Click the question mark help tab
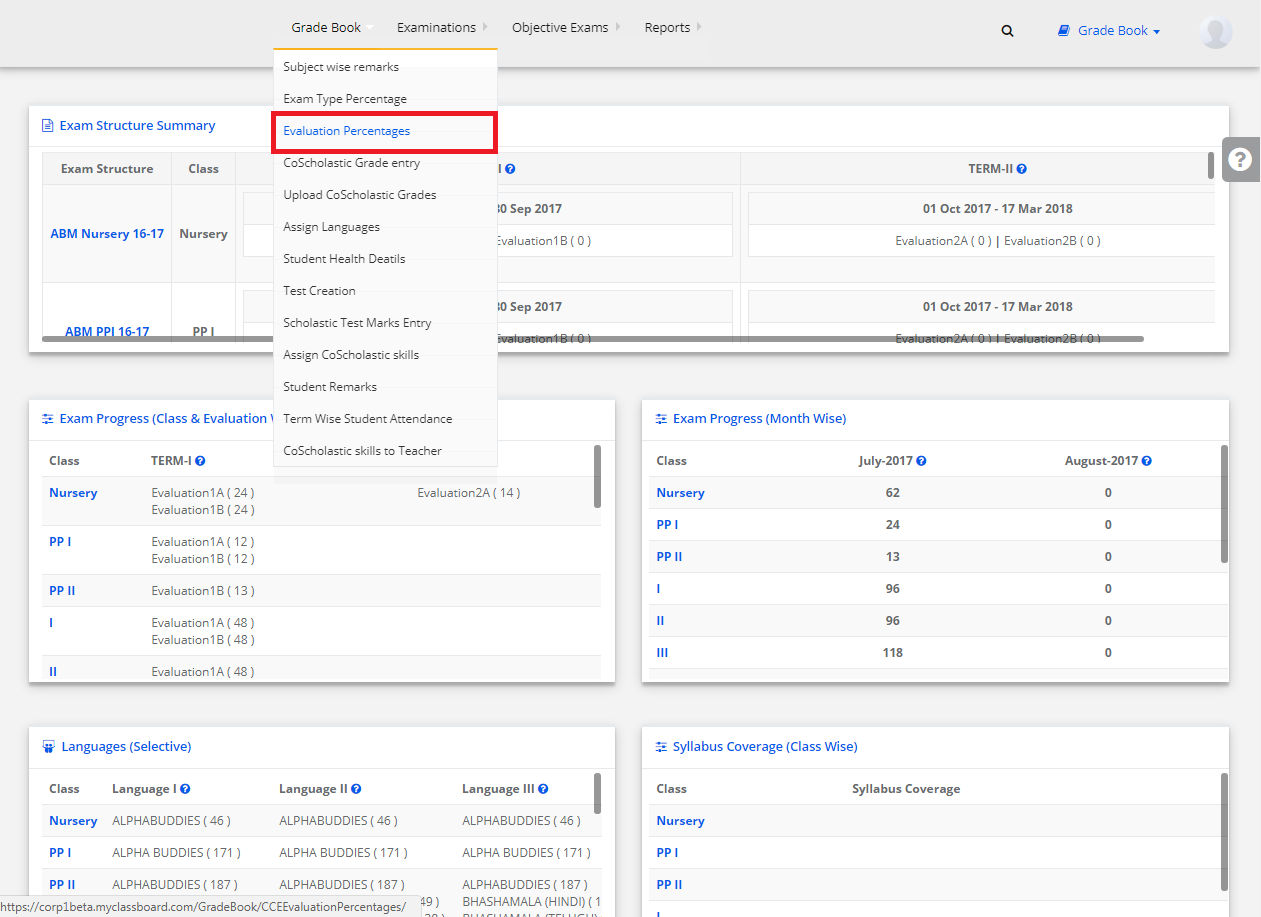 coord(1240,160)
